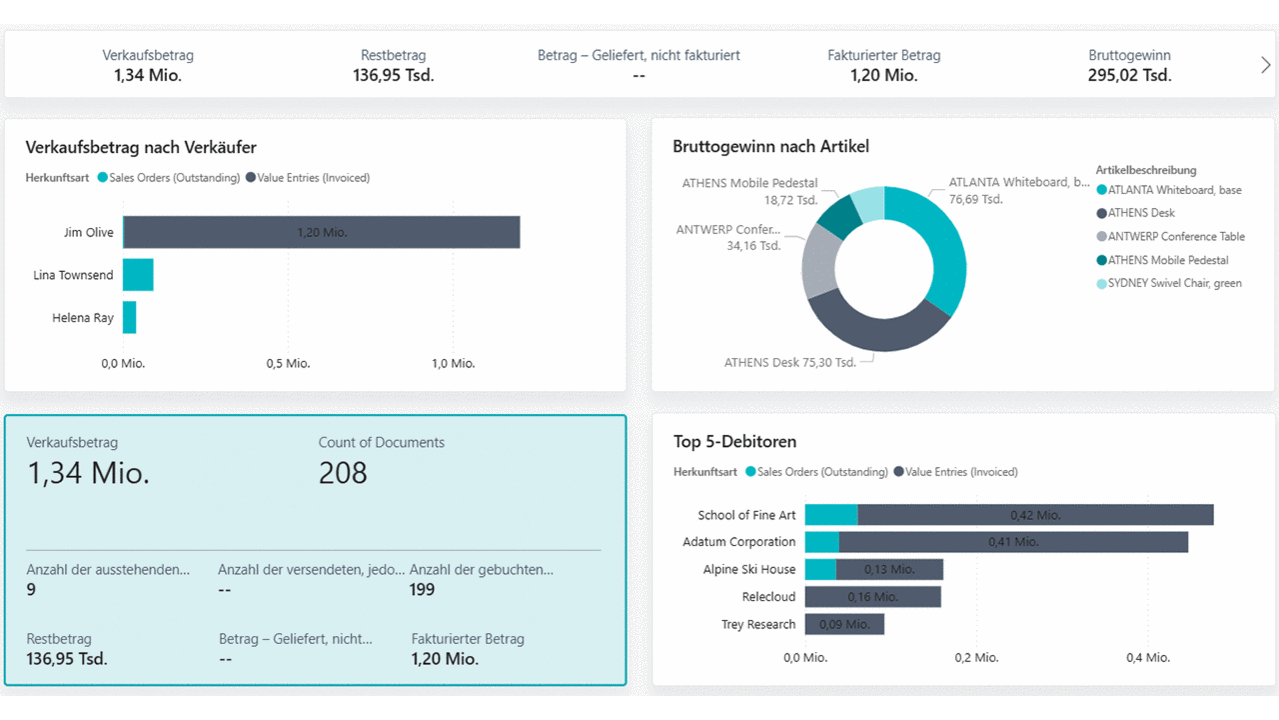1279x720 pixels.
Task: Click the ATLANTA Whiteboard legend marker
Action: click(1102, 190)
